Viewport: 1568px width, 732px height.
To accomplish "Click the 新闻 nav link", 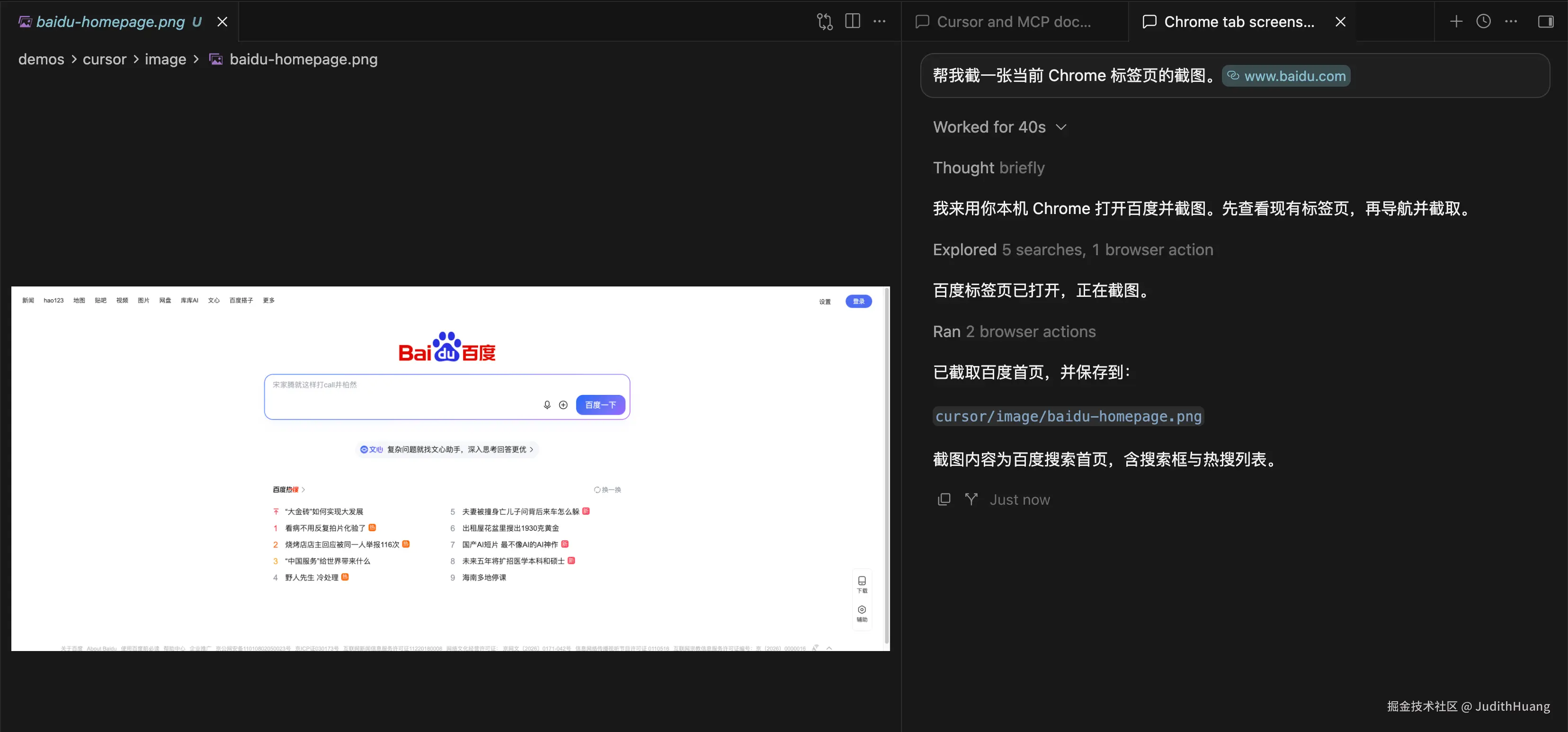I will (x=28, y=300).
